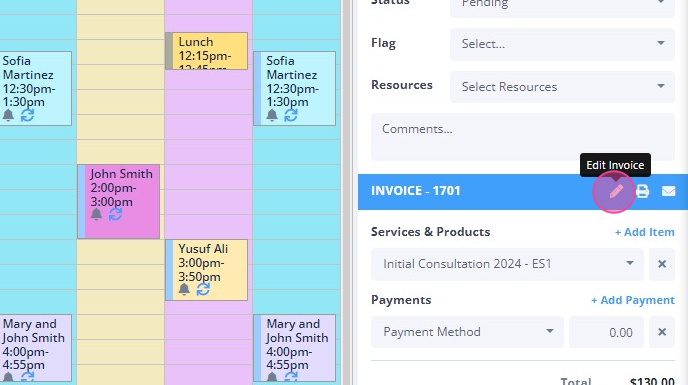The image size is (688, 385).
Task: Click the + Add Payment link
Action: point(633,300)
